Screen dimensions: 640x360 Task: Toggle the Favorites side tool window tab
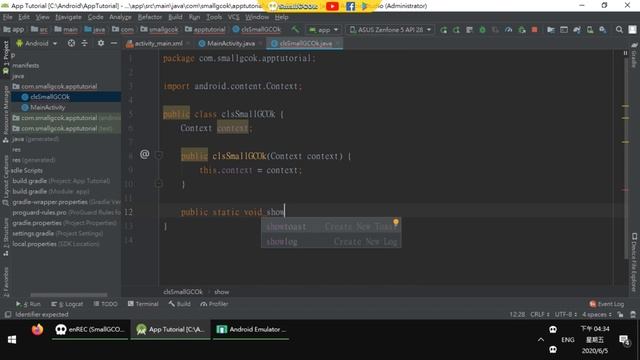(x=6, y=282)
